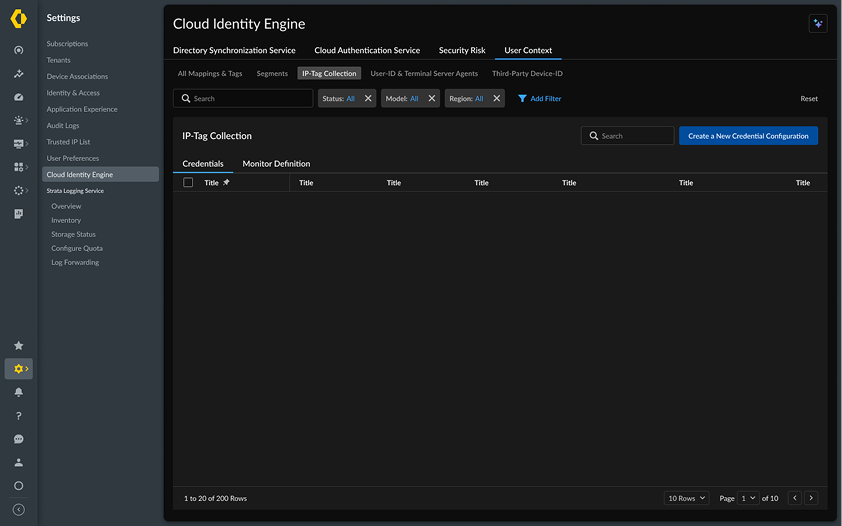This screenshot has height=526, width=842.
Task: Click the yellow hexagon product logo
Action: point(18,18)
